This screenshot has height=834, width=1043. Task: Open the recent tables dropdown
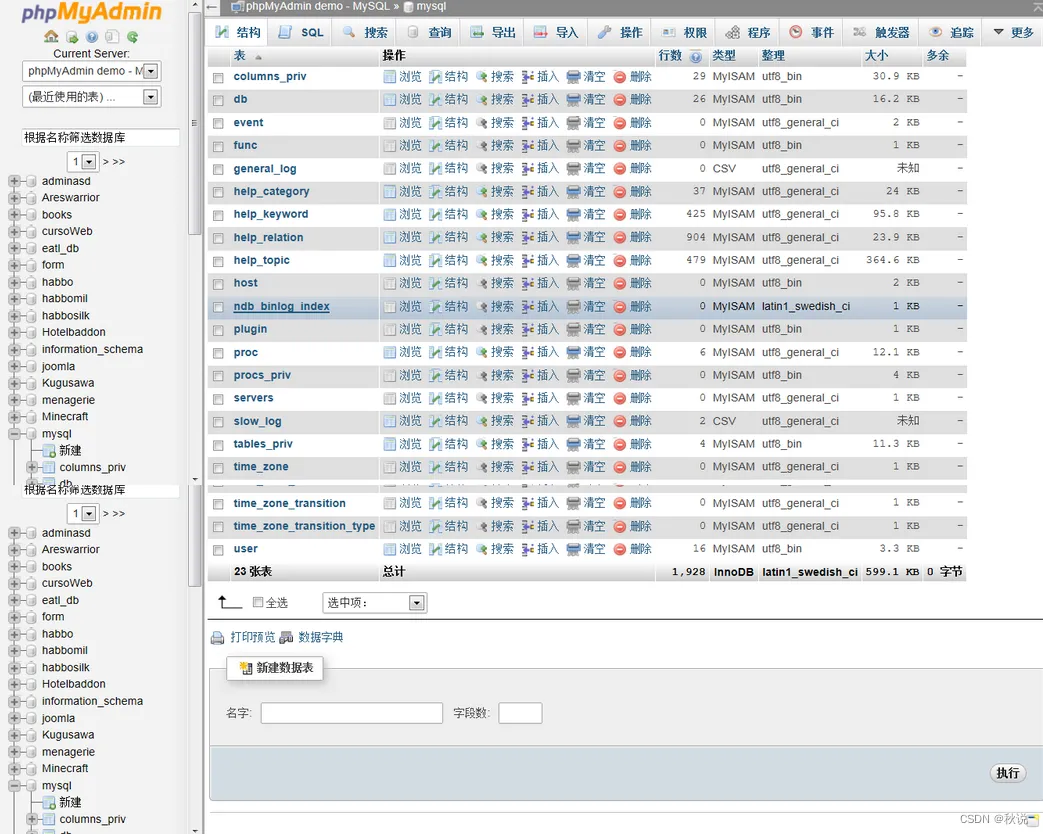92,97
